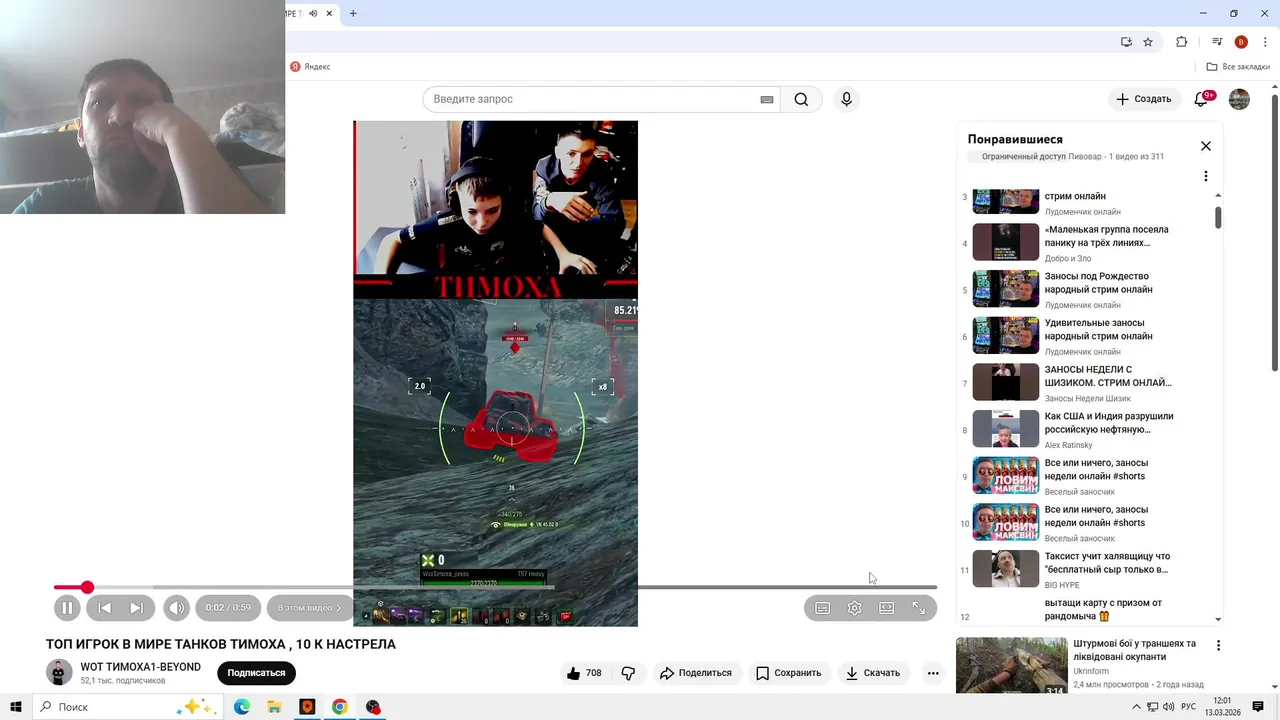The width and height of the screenshot is (1280, 720).
Task: Open the 'Все закладки' bookmarks folder
Action: 1238,67
